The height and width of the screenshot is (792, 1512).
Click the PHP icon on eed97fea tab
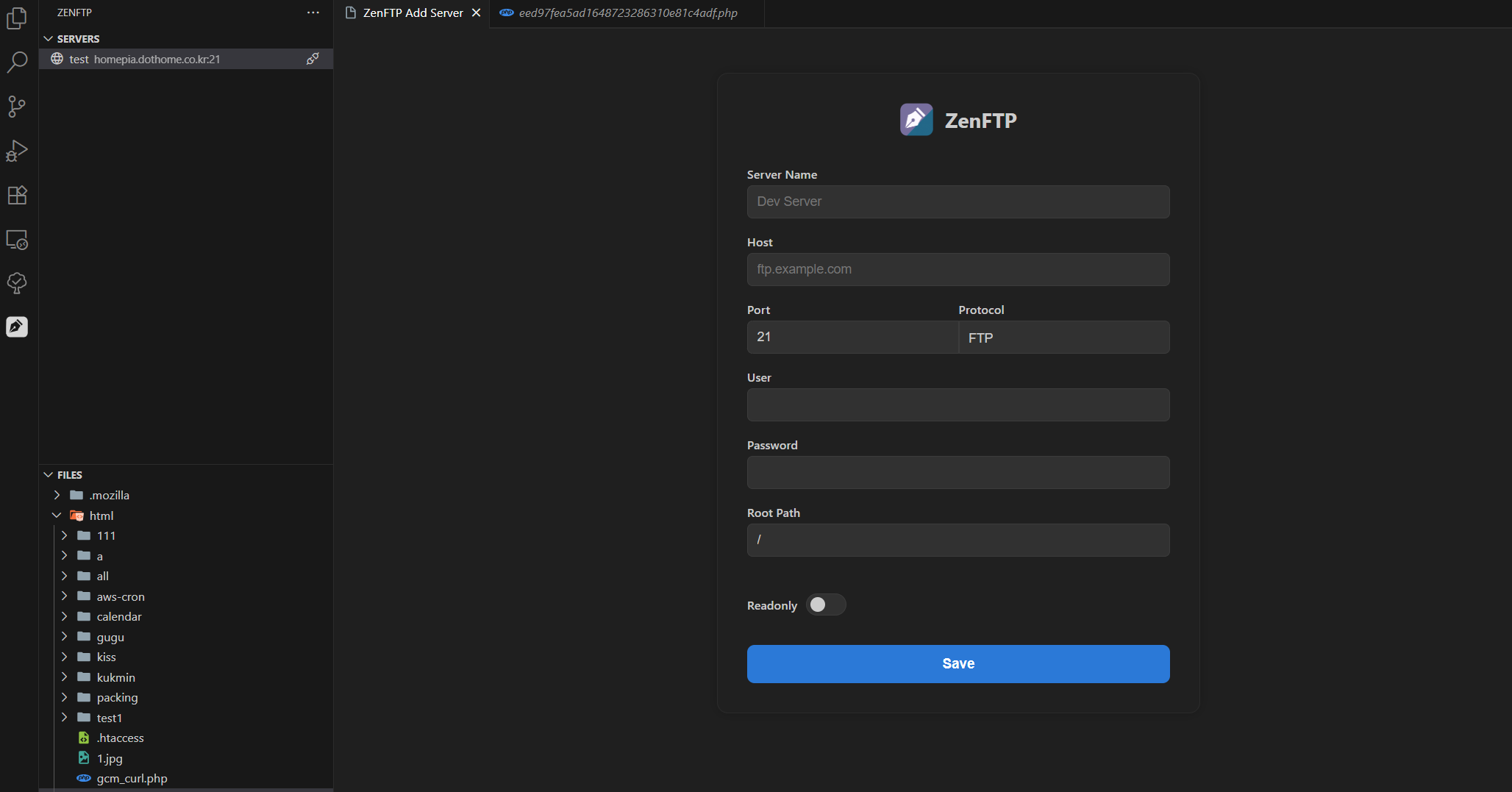(507, 13)
